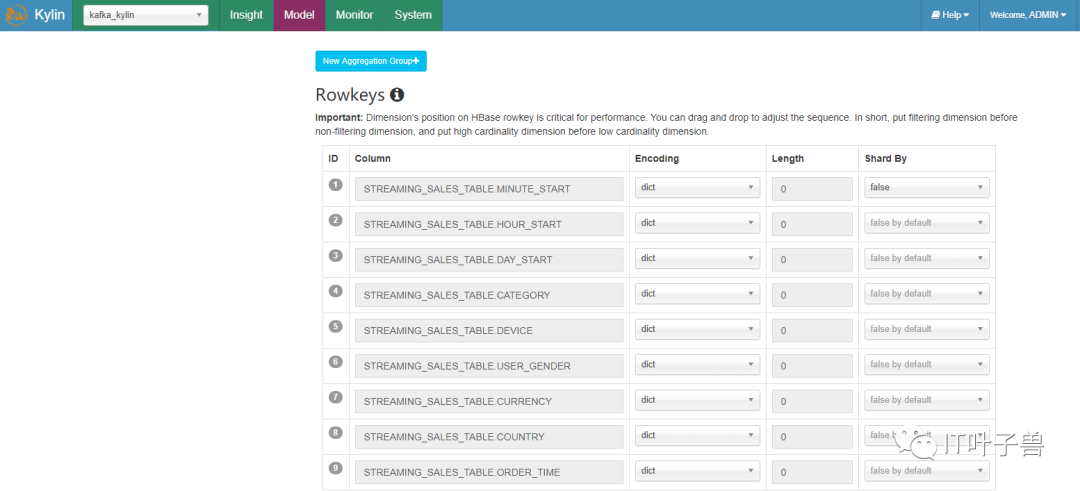Click row ID badge 9

pos(335,468)
